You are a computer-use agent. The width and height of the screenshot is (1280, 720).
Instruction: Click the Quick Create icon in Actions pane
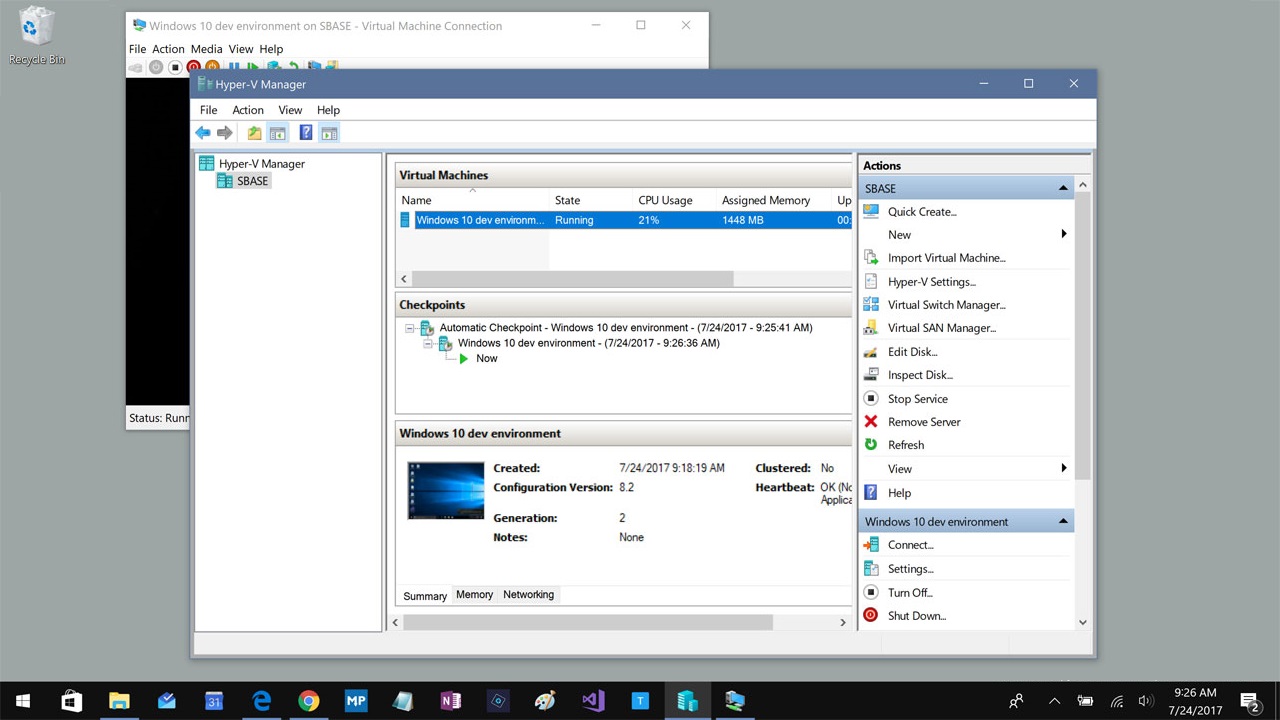pos(870,211)
